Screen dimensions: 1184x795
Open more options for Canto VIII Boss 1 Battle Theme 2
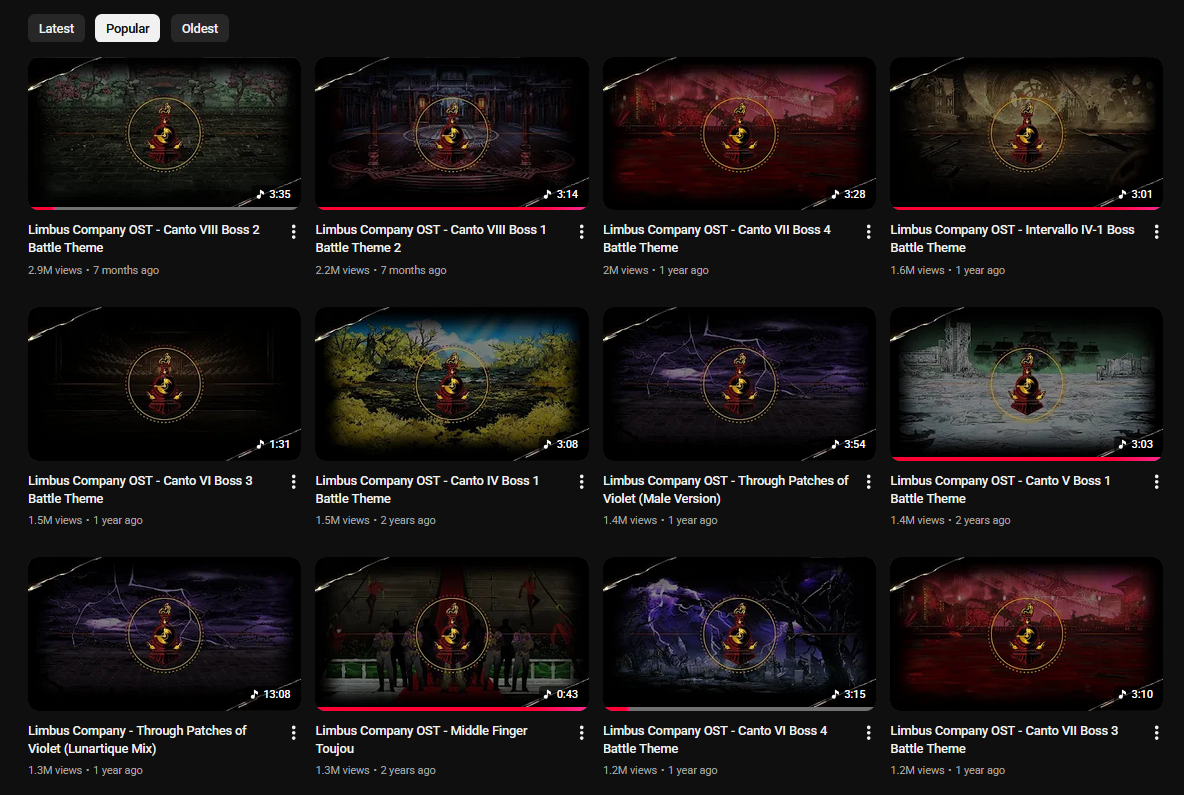pyautogui.click(x=581, y=232)
